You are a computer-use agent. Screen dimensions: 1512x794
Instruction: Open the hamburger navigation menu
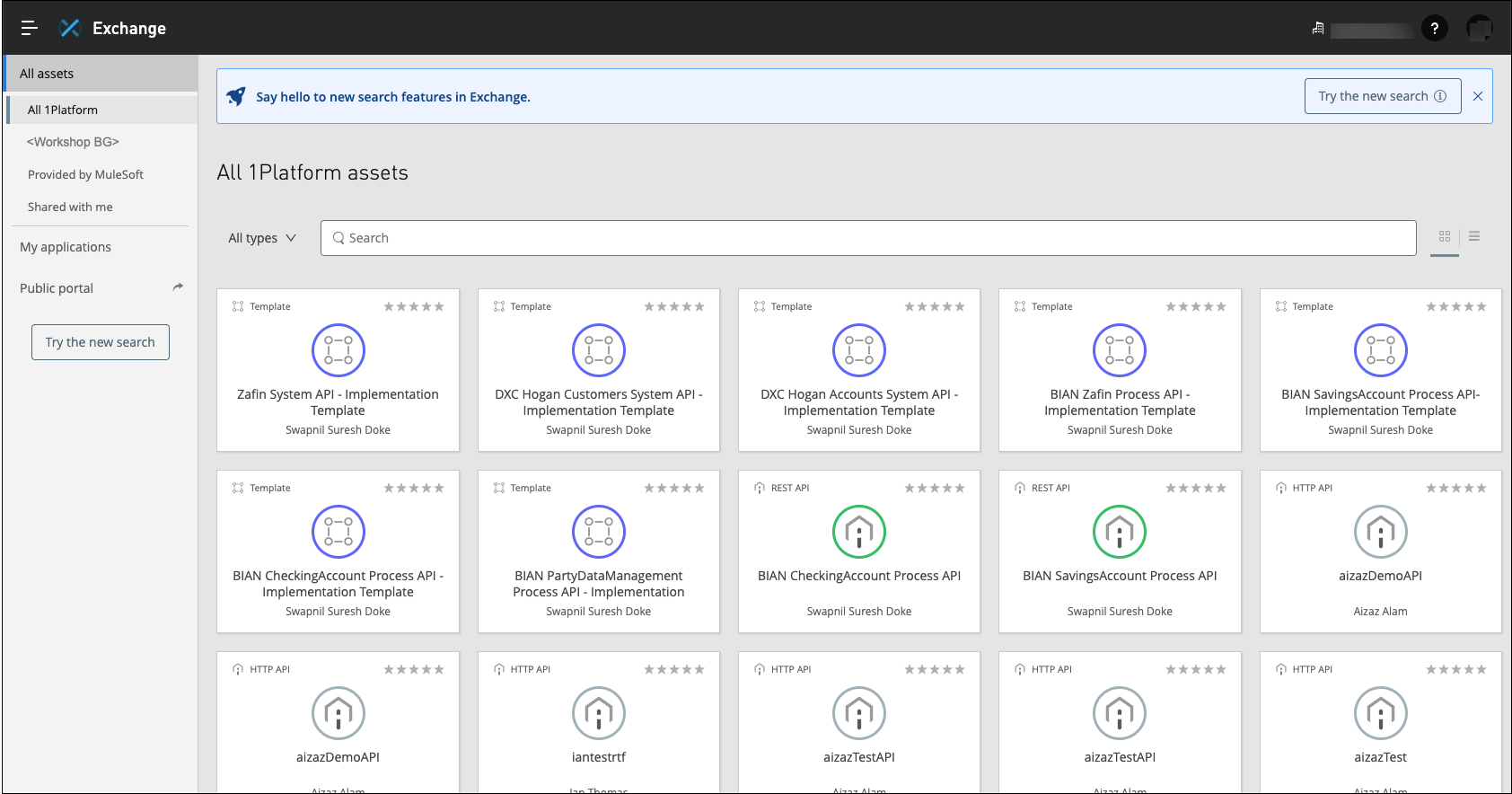[x=29, y=28]
